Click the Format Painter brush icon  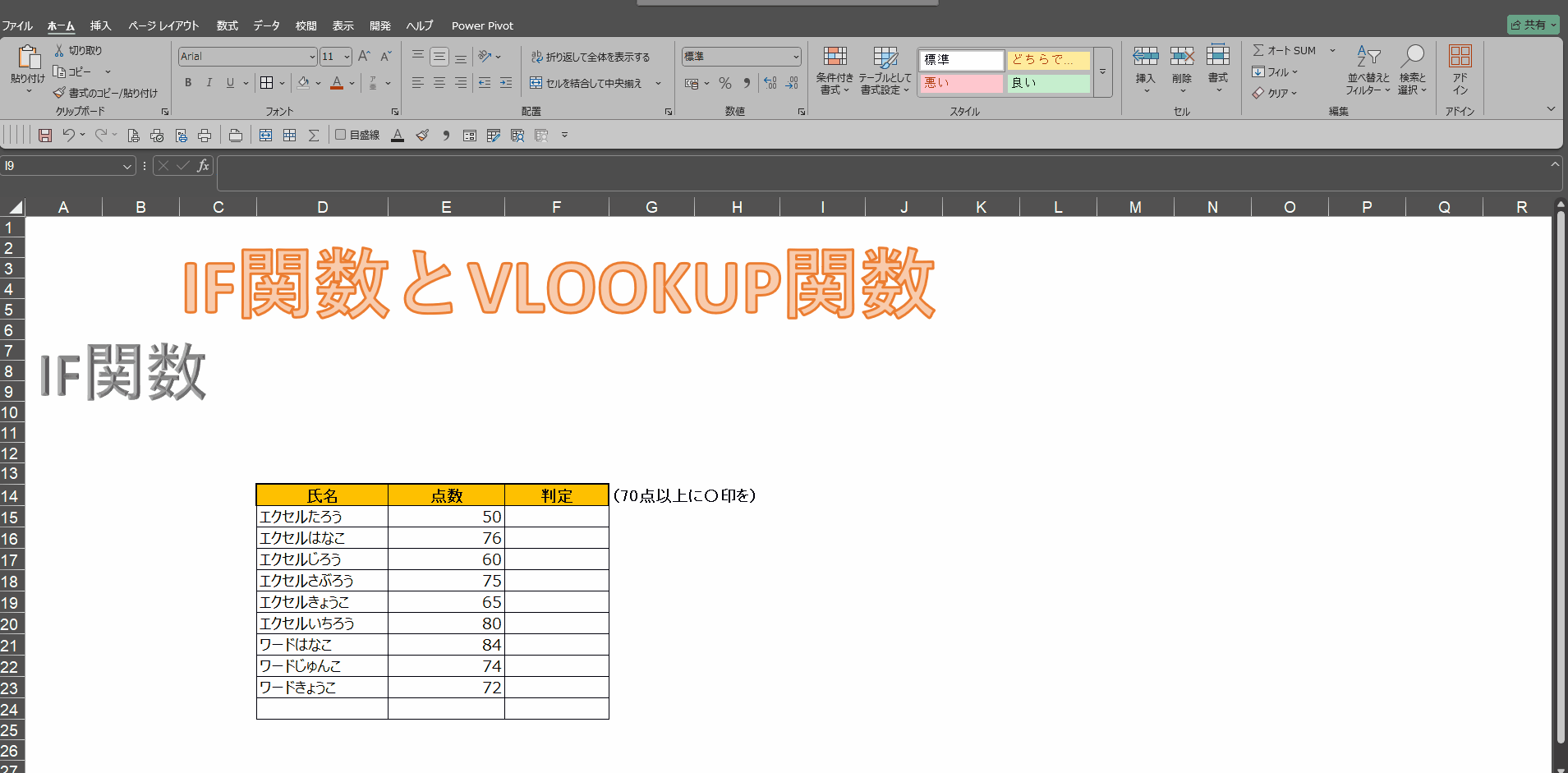tap(59, 93)
